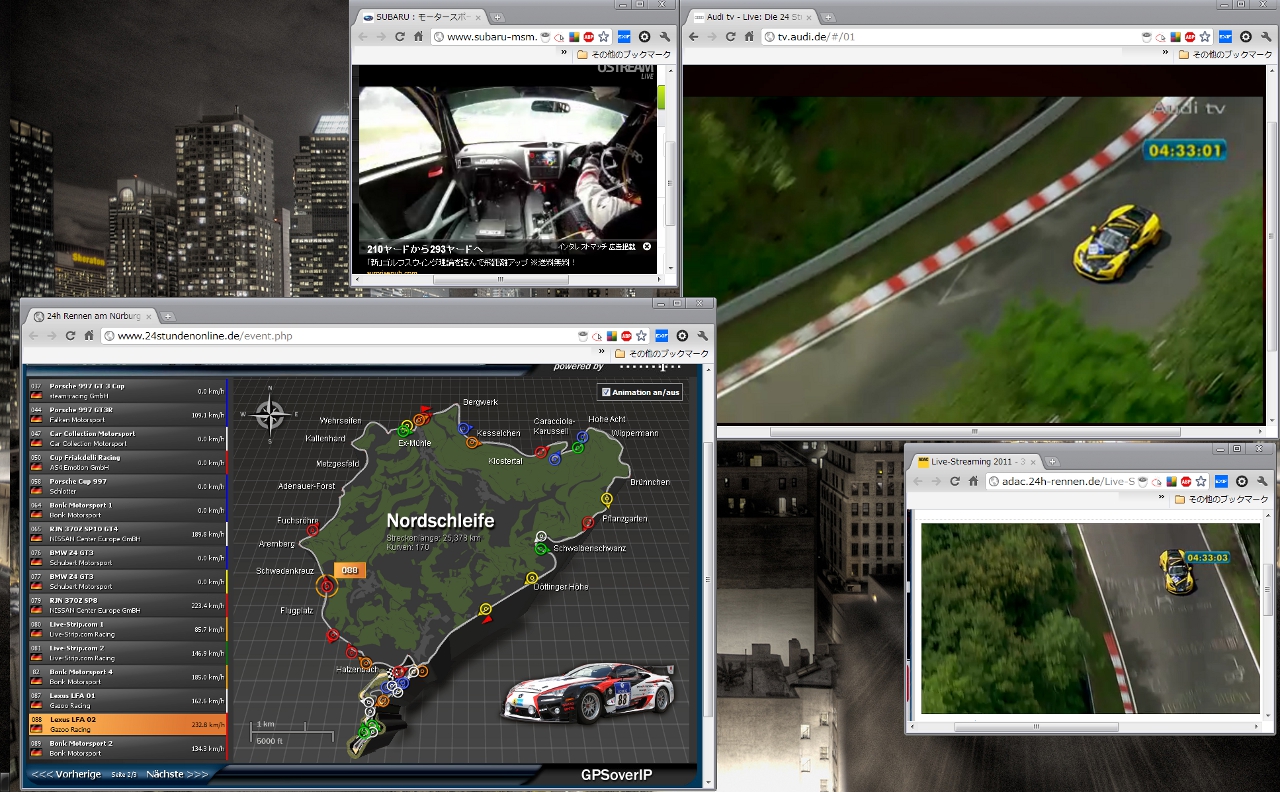1280x792 pixels.
Task: Click the AdBlock icon in the Subaru window
Action: click(588, 36)
